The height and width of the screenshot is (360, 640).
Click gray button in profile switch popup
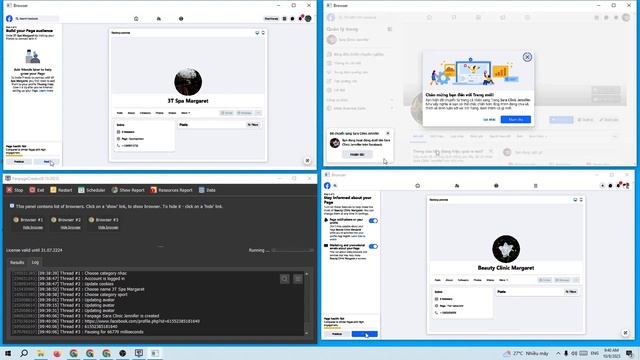click(357, 154)
